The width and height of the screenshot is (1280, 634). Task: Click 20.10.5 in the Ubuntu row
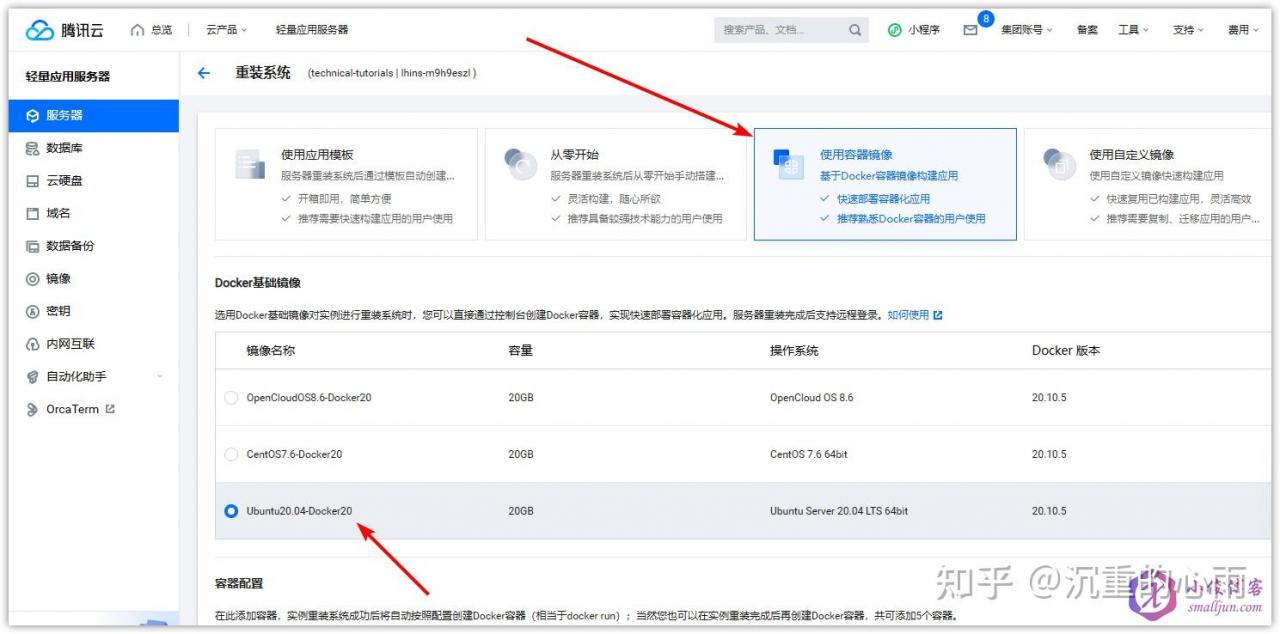pyautogui.click(x=1049, y=511)
